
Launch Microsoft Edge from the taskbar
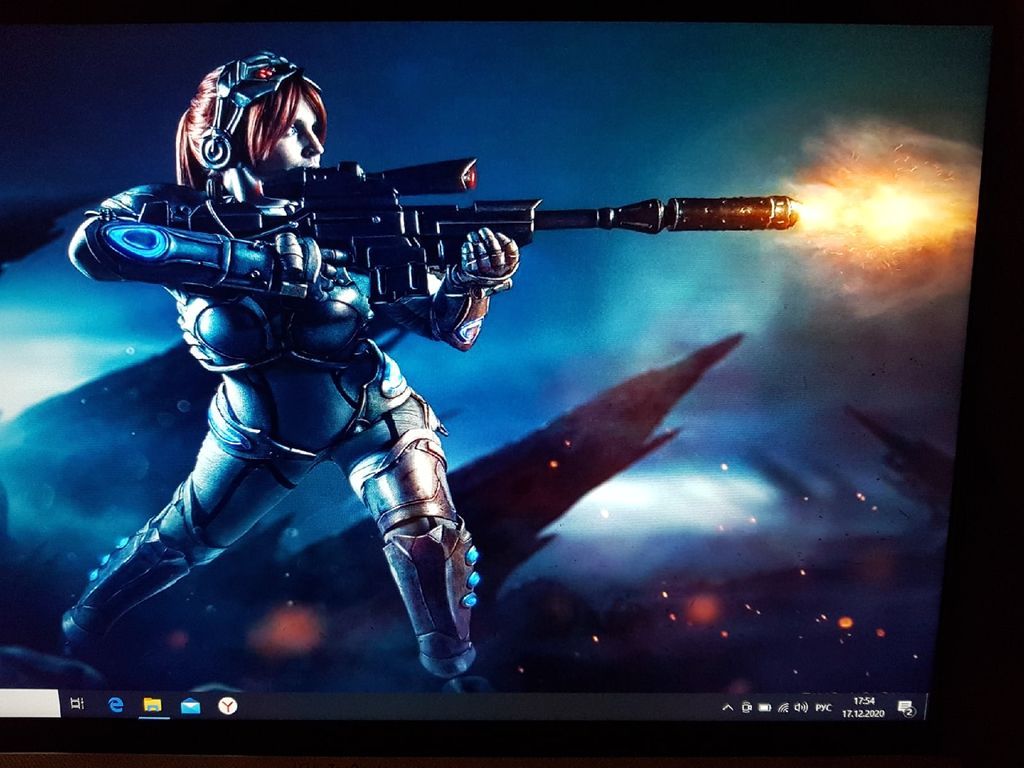point(116,704)
